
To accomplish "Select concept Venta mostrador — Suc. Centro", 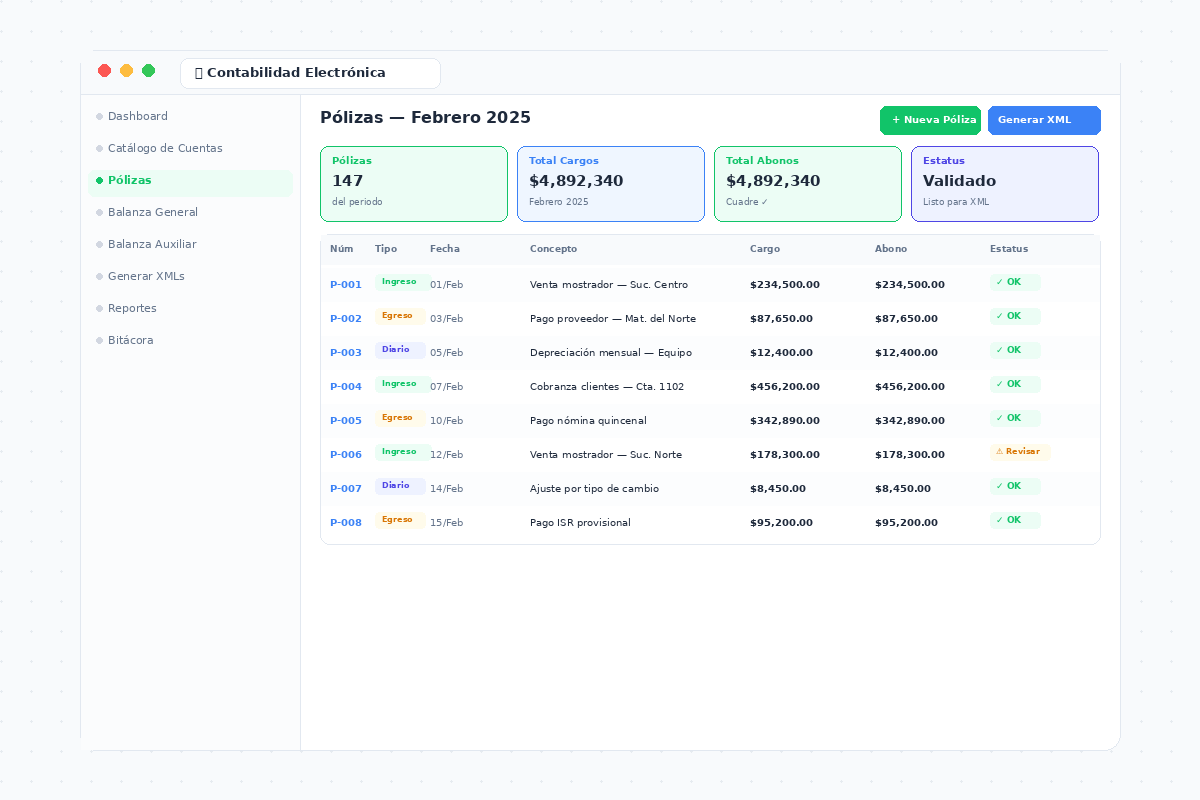I will 609,285.
